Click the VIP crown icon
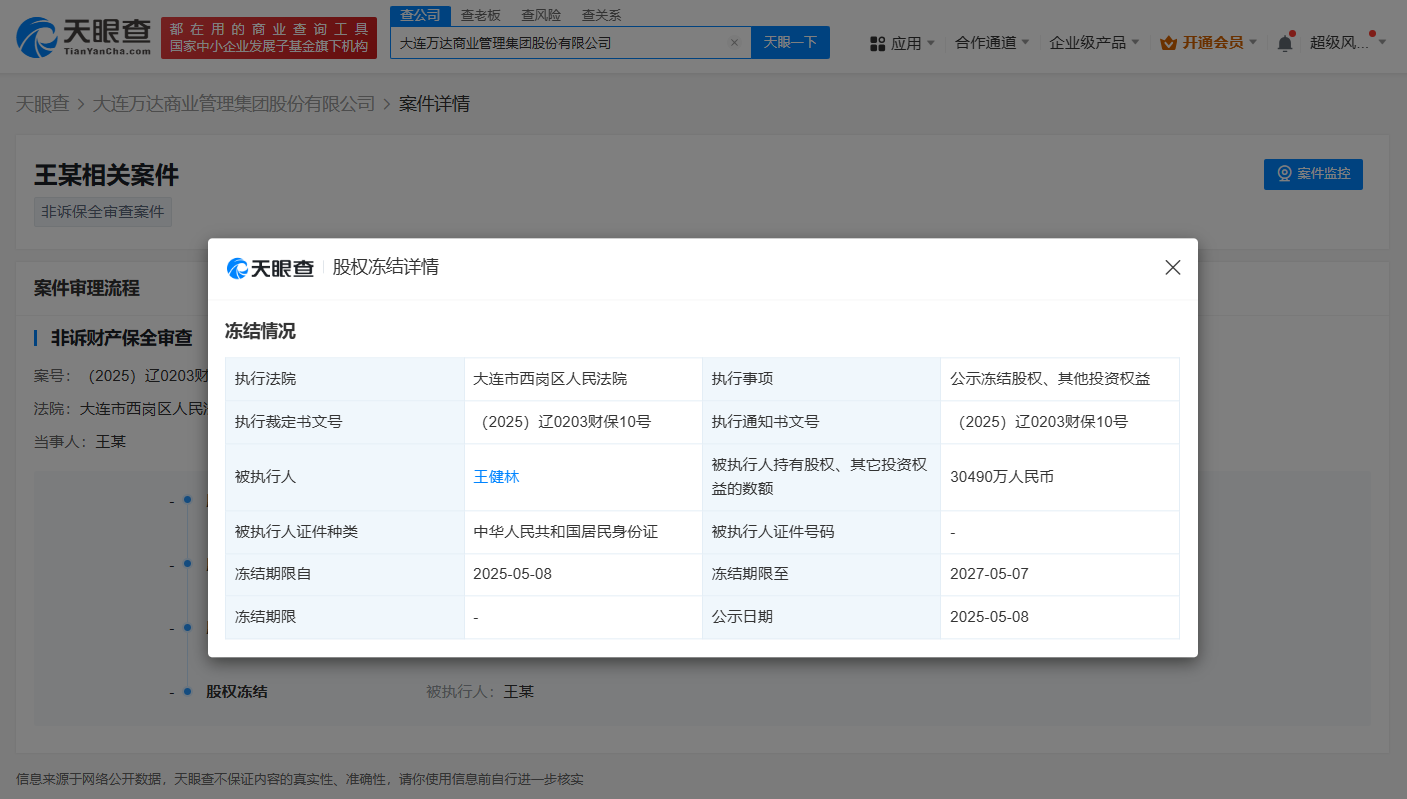This screenshot has width=1407, height=799. pos(1168,43)
